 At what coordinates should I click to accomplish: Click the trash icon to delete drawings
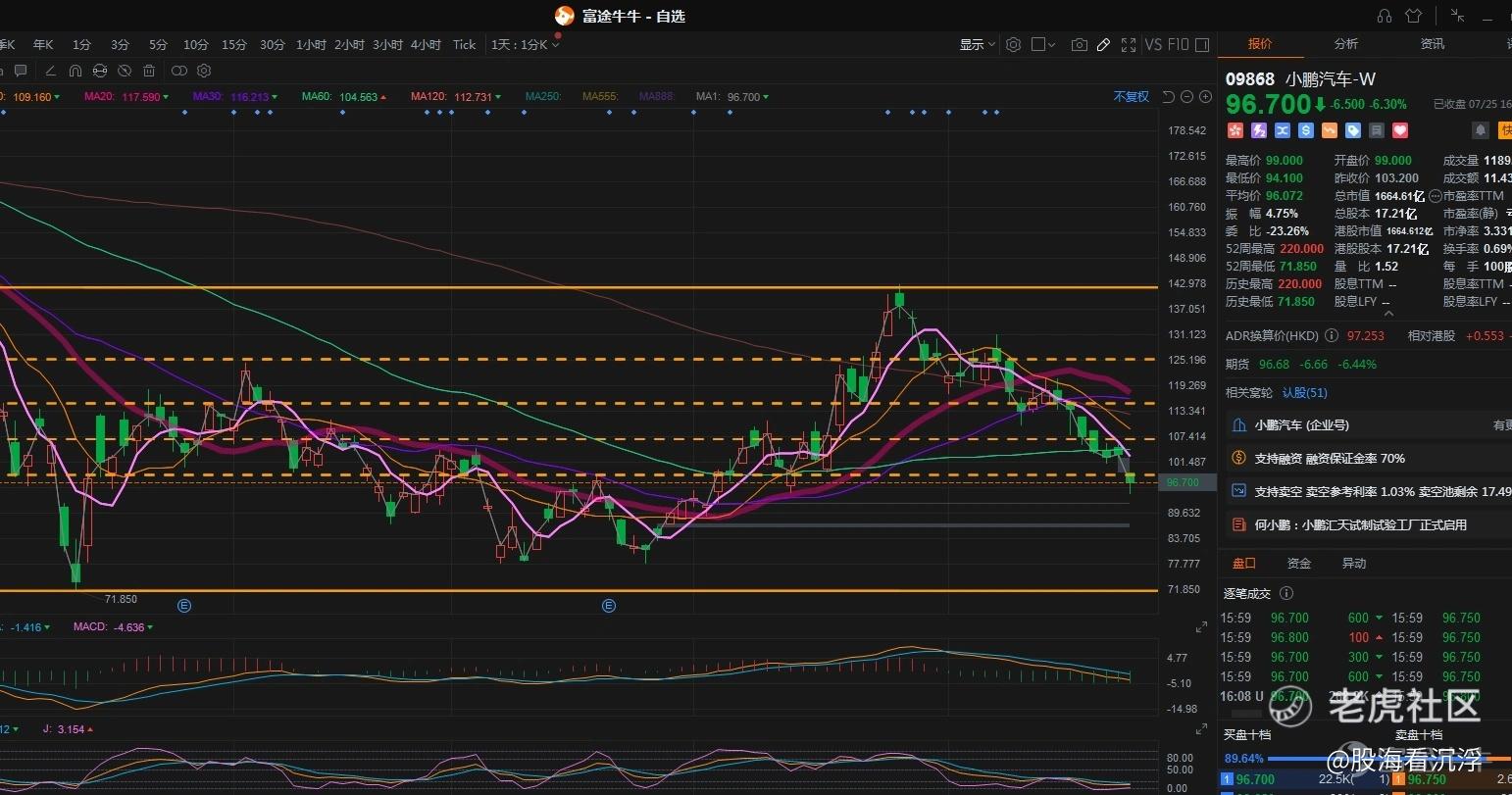click(149, 71)
